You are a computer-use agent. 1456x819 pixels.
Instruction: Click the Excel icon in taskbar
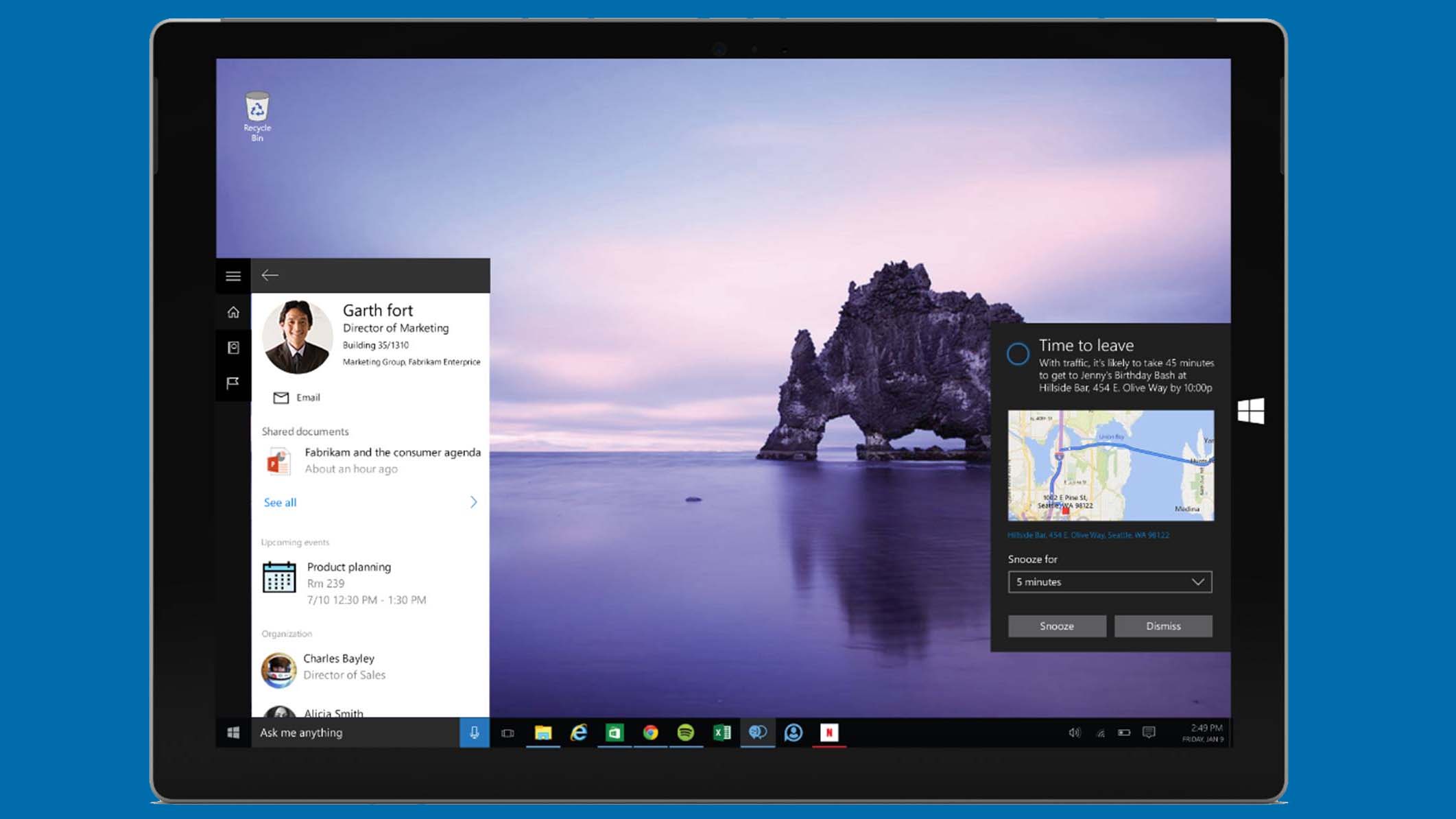click(x=721, y=732)
